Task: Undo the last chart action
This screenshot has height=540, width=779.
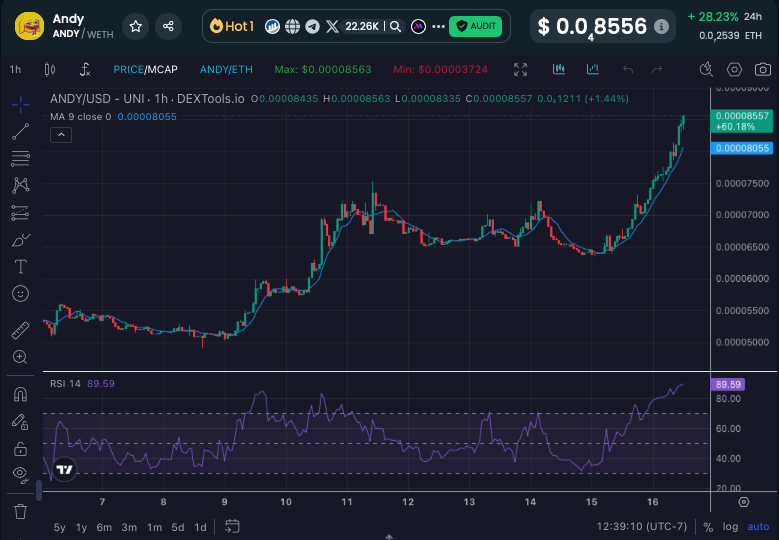Action: [x=628, y=70]
